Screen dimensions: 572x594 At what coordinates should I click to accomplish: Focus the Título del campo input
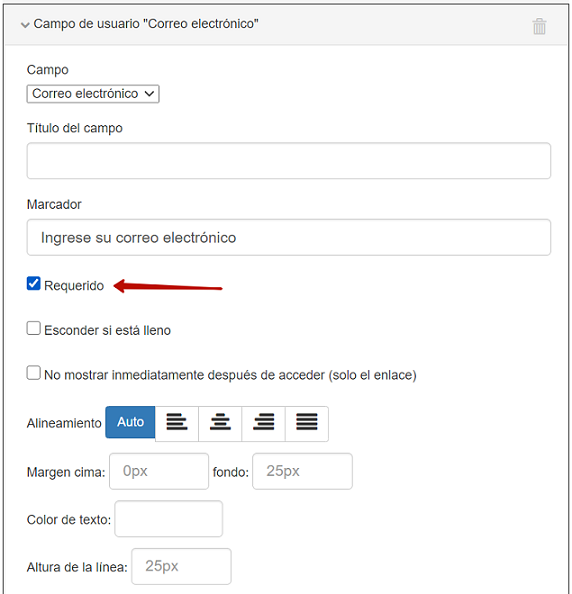click(x=289, y=161)
